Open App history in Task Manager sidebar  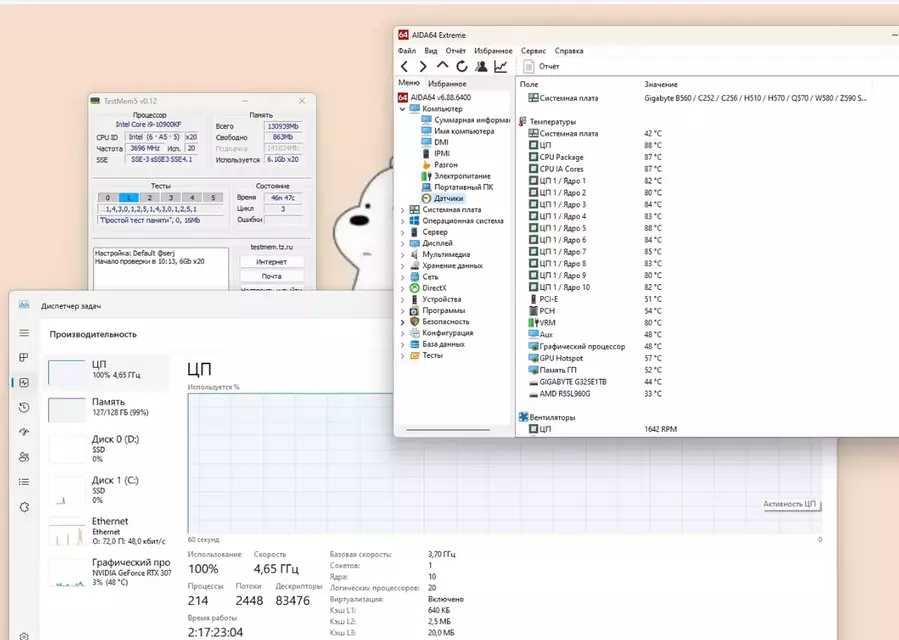click(x=24, y=407)
